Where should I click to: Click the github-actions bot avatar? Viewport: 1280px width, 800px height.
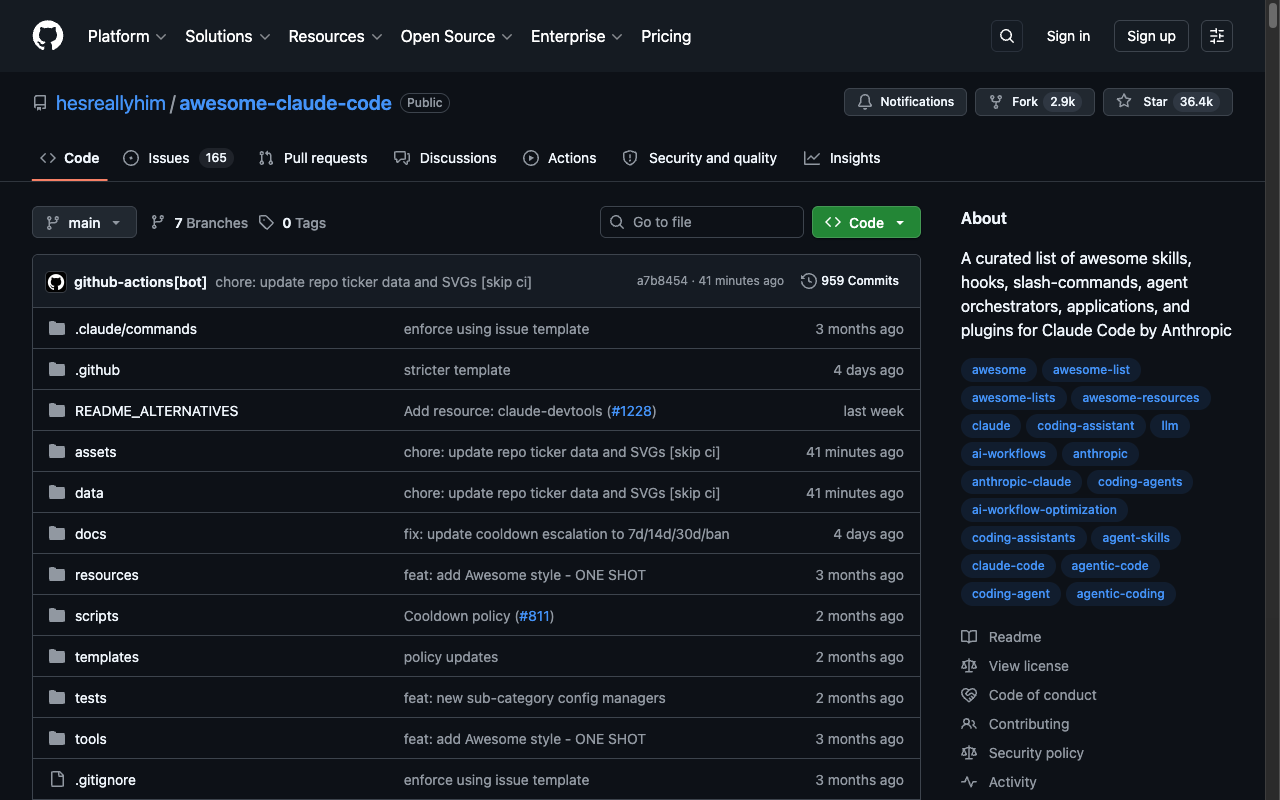pyautogui.click(x=56, y=282)
